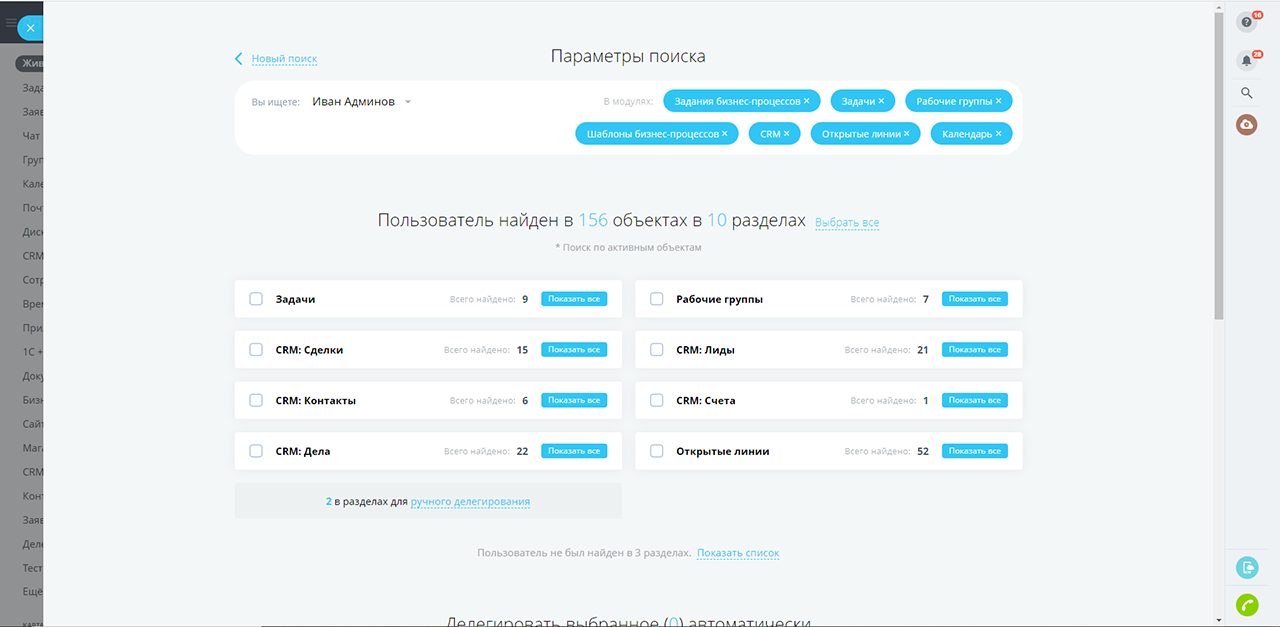Show all results for CRM: Счета
Screen dimensions: 1280x627
(975, 400)
